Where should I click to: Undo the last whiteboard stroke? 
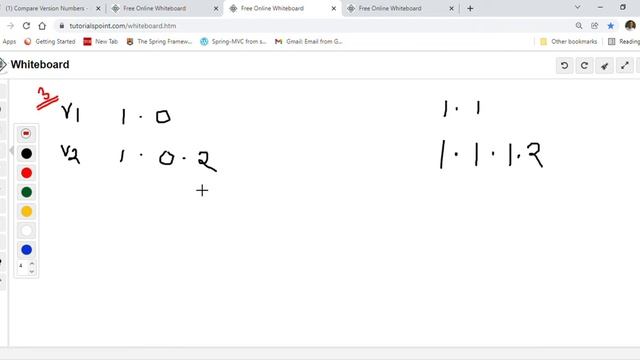coord(564,65)
